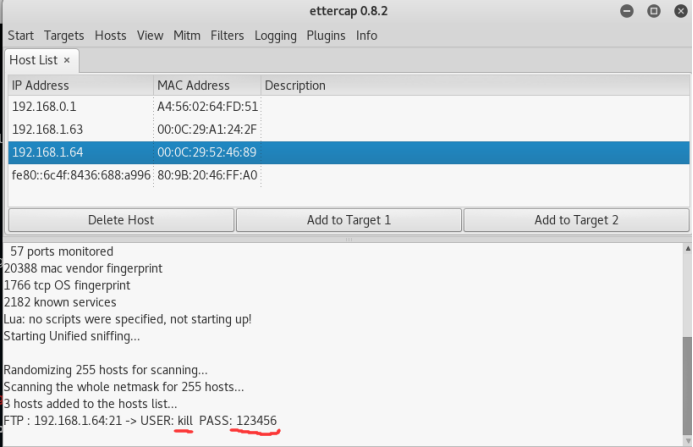This screenshot has width=693, height=447.
Task: Open the Hosts menu
Action: [110, 35]
